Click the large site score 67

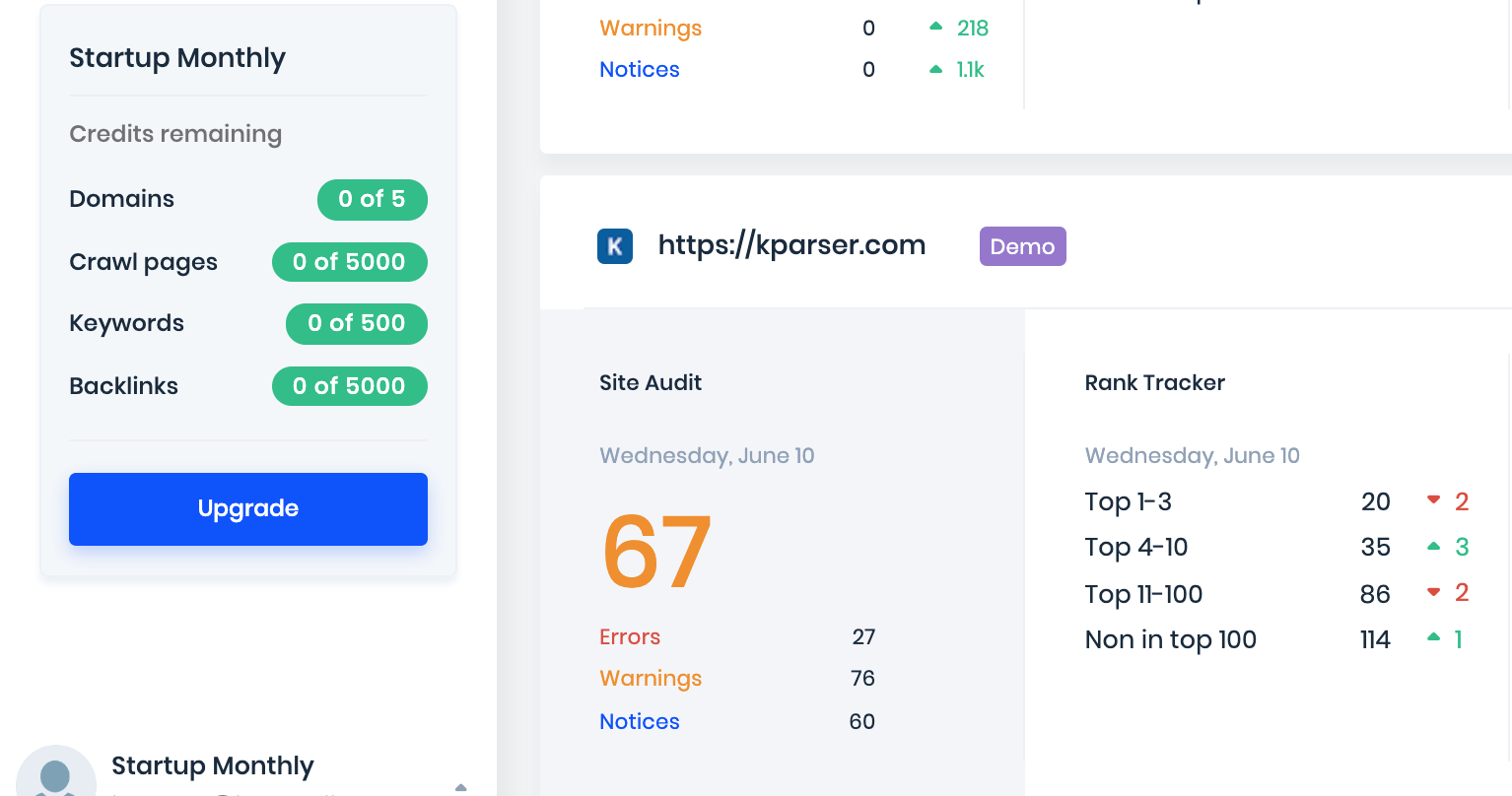656,552
